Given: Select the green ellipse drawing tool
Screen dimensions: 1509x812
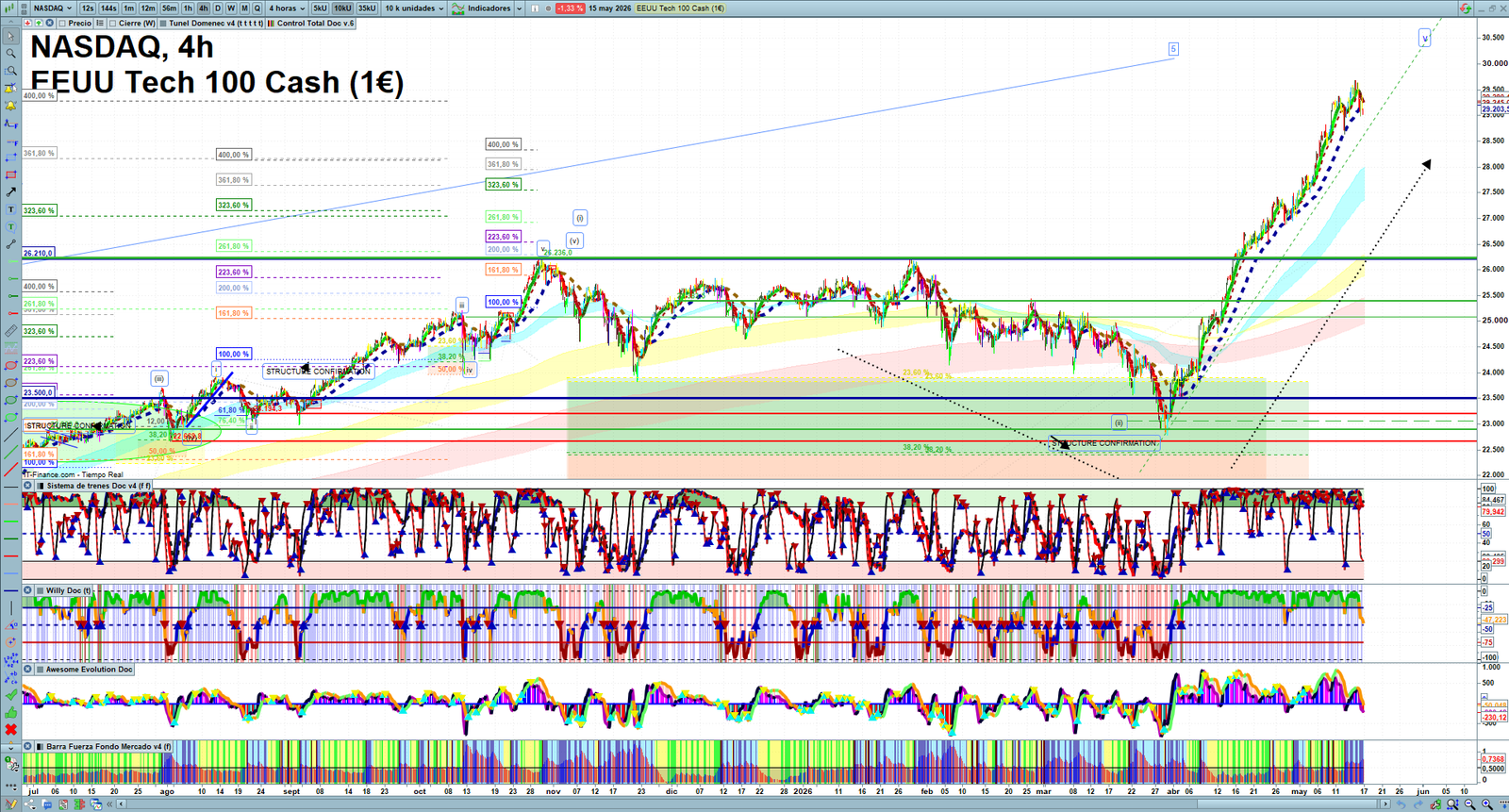Looking at the screenshot, I should (x=10, y=401).
